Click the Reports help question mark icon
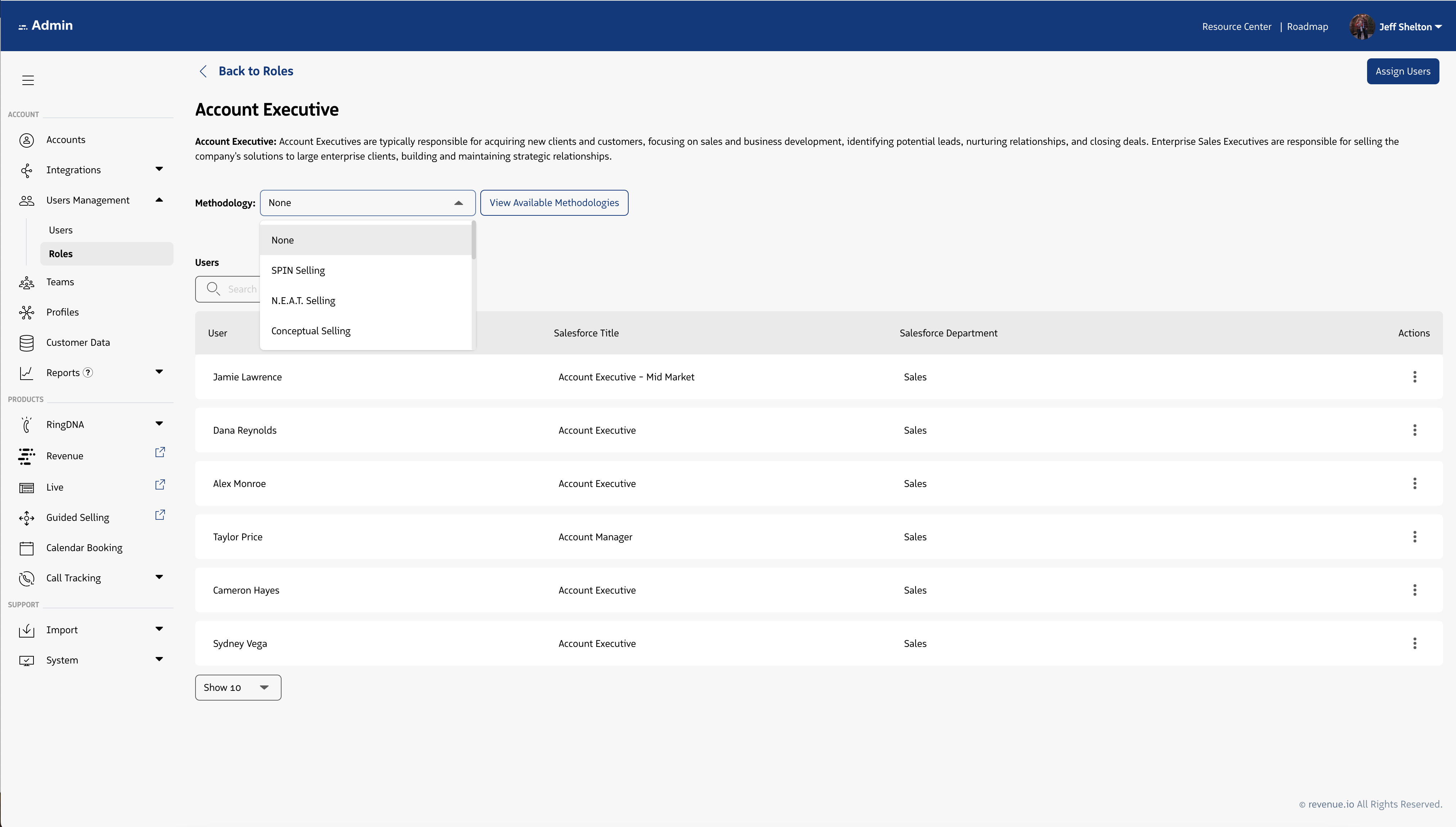1456x827 pixels. (88, 372)
